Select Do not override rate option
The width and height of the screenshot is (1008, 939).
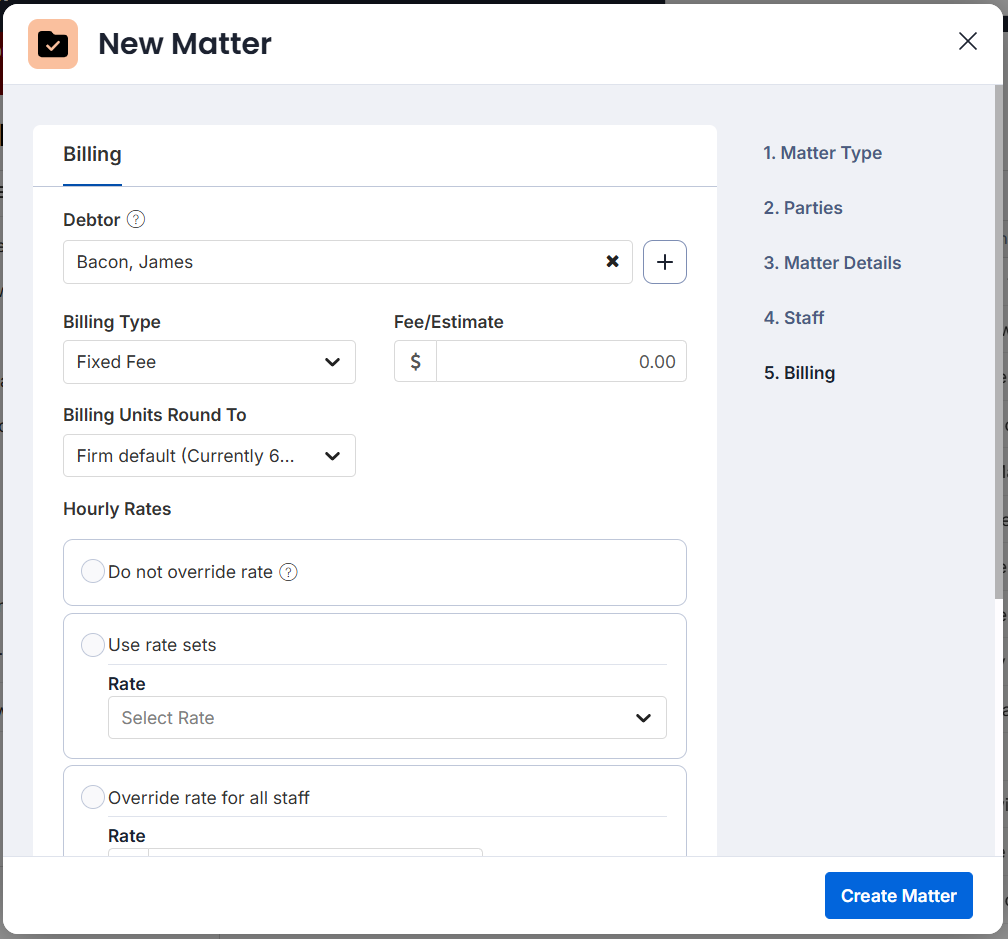point(93,571)
